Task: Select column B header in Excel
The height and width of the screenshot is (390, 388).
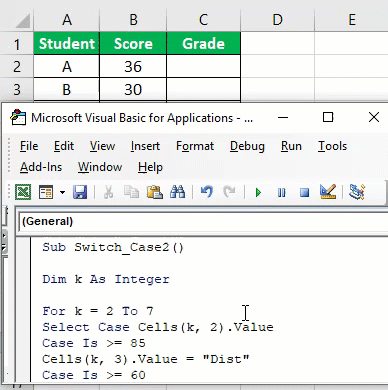Action: tap(133, 20)
